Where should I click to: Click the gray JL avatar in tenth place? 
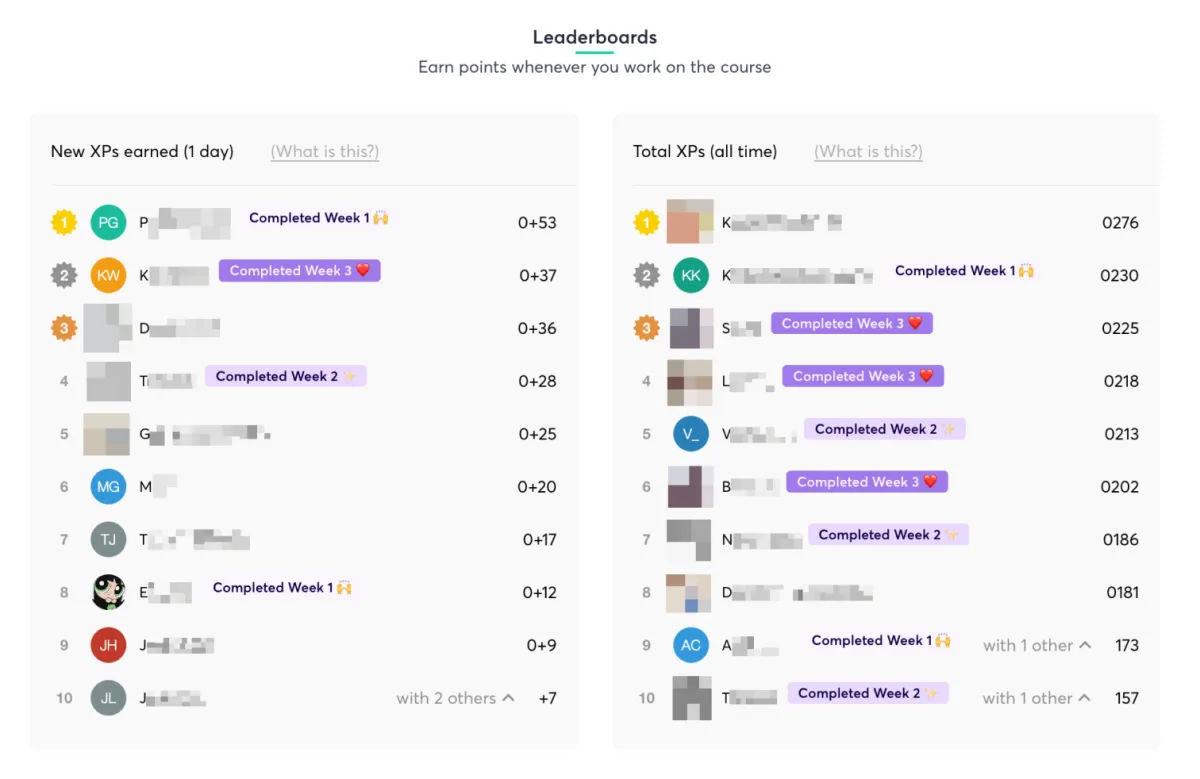pyautogui.click(x=108, y=698)
